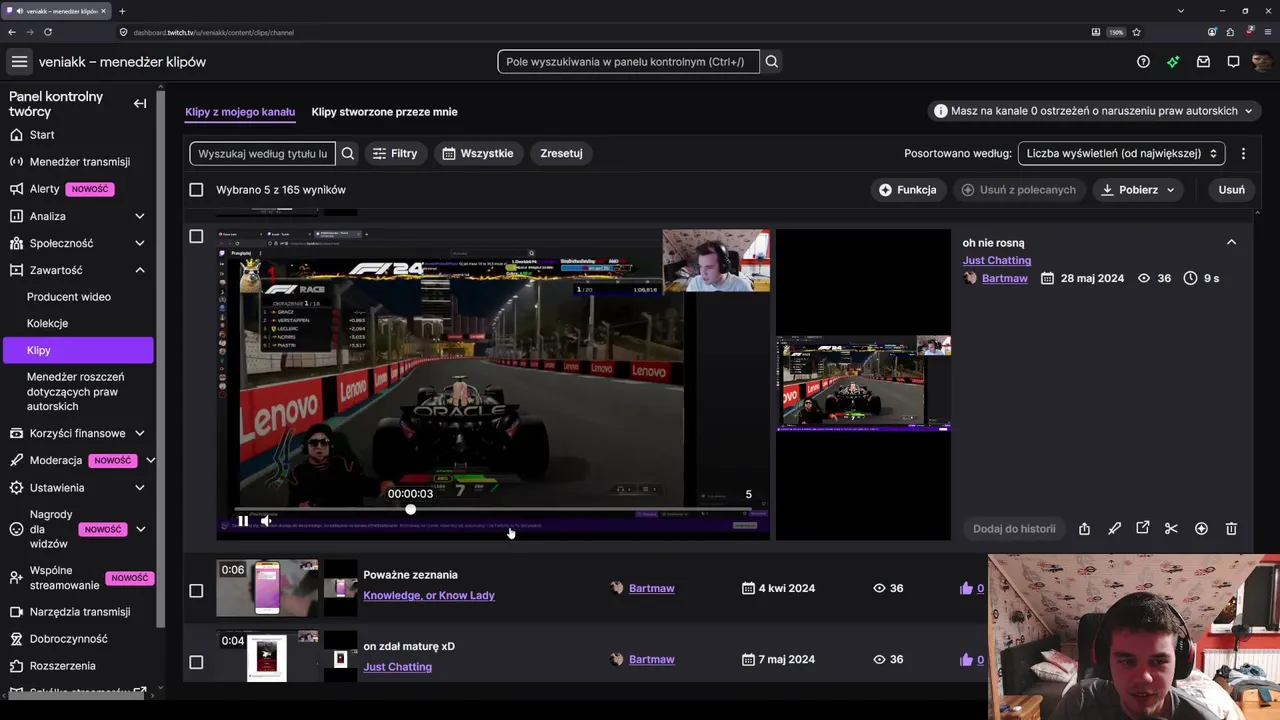Viewport: 1280px width, 720px height.
Task: Click the Funkcja button
Action: (908, 190)
